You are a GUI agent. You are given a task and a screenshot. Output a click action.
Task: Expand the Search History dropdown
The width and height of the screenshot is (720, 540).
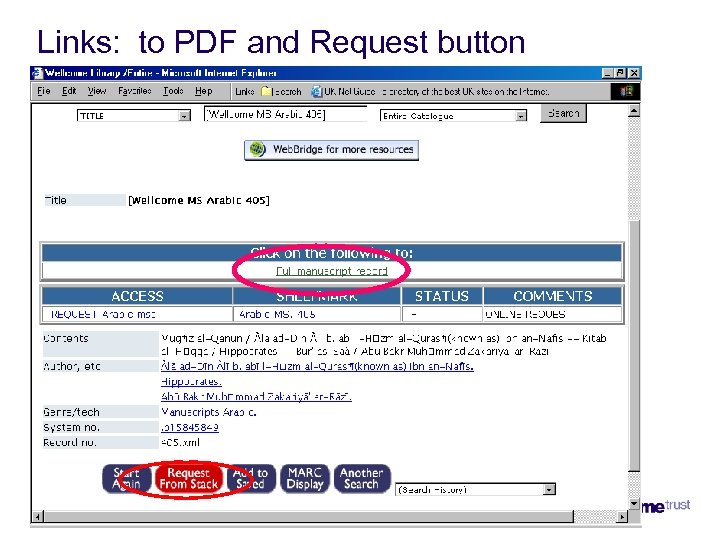tap(549, 489)
